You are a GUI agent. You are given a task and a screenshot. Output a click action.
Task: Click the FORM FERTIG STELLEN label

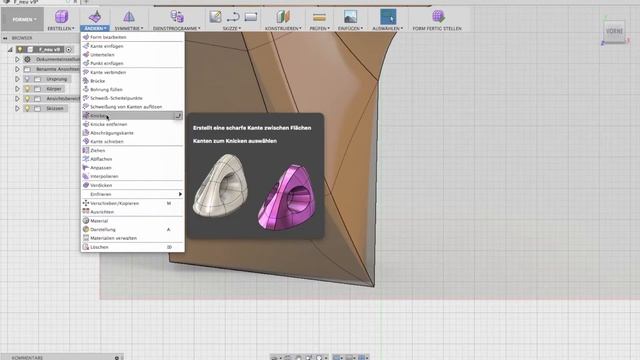[437, 29]
